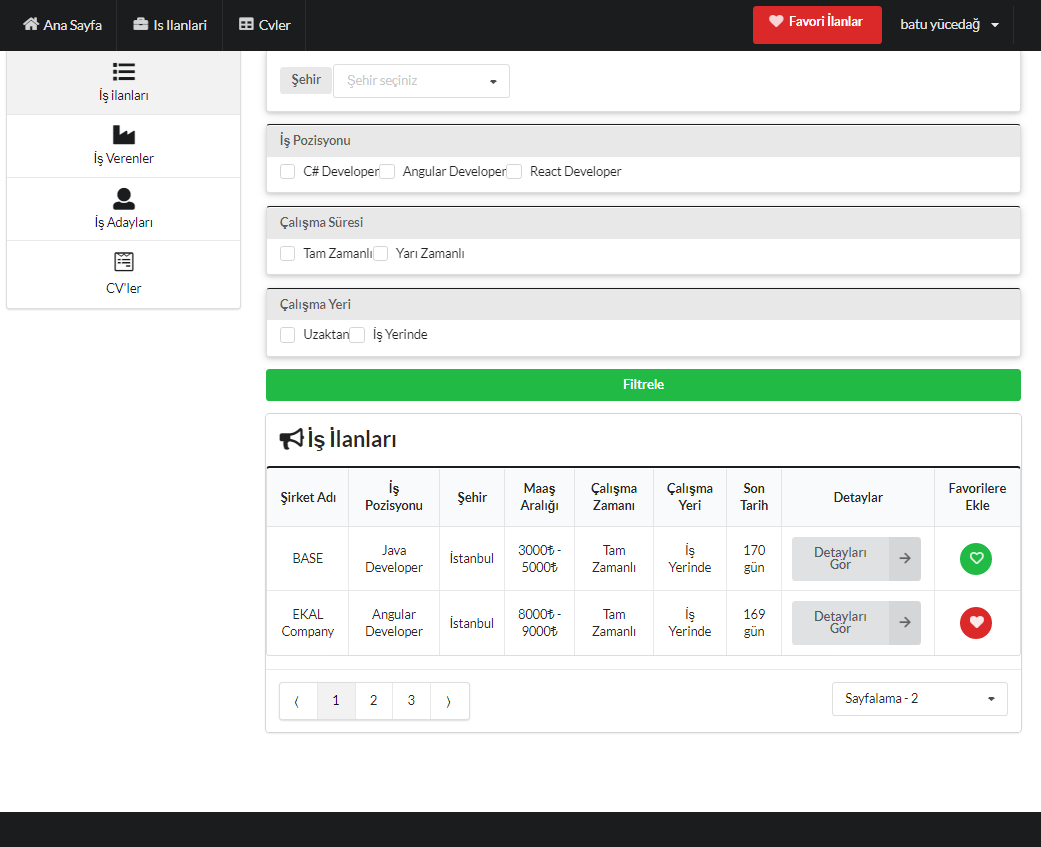Click the megaphone icon by İş İlanları heading
Viewport: 1041px width, 847px height.
291,439
